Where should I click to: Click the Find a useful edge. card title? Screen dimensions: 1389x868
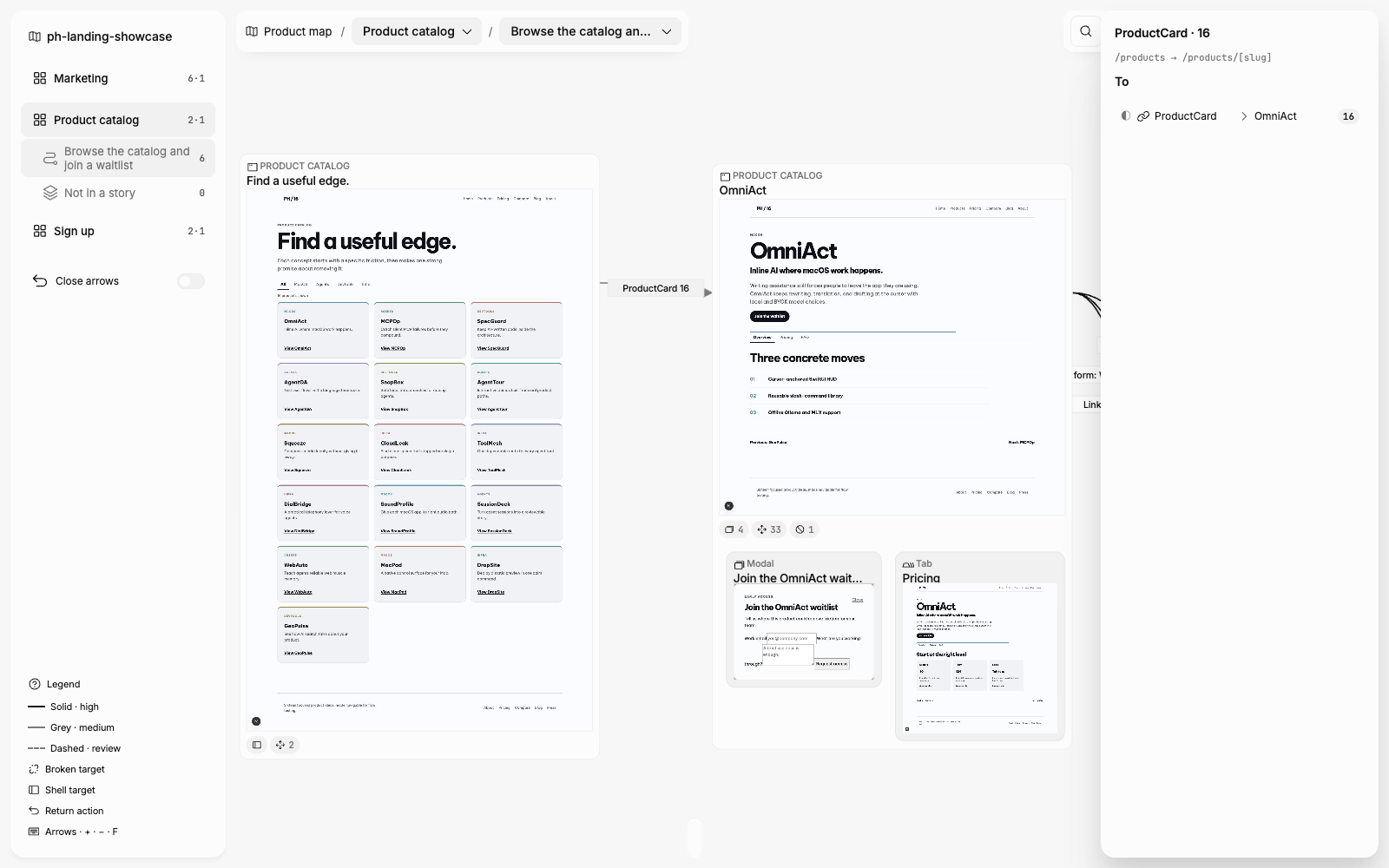[x=298, y=181]
